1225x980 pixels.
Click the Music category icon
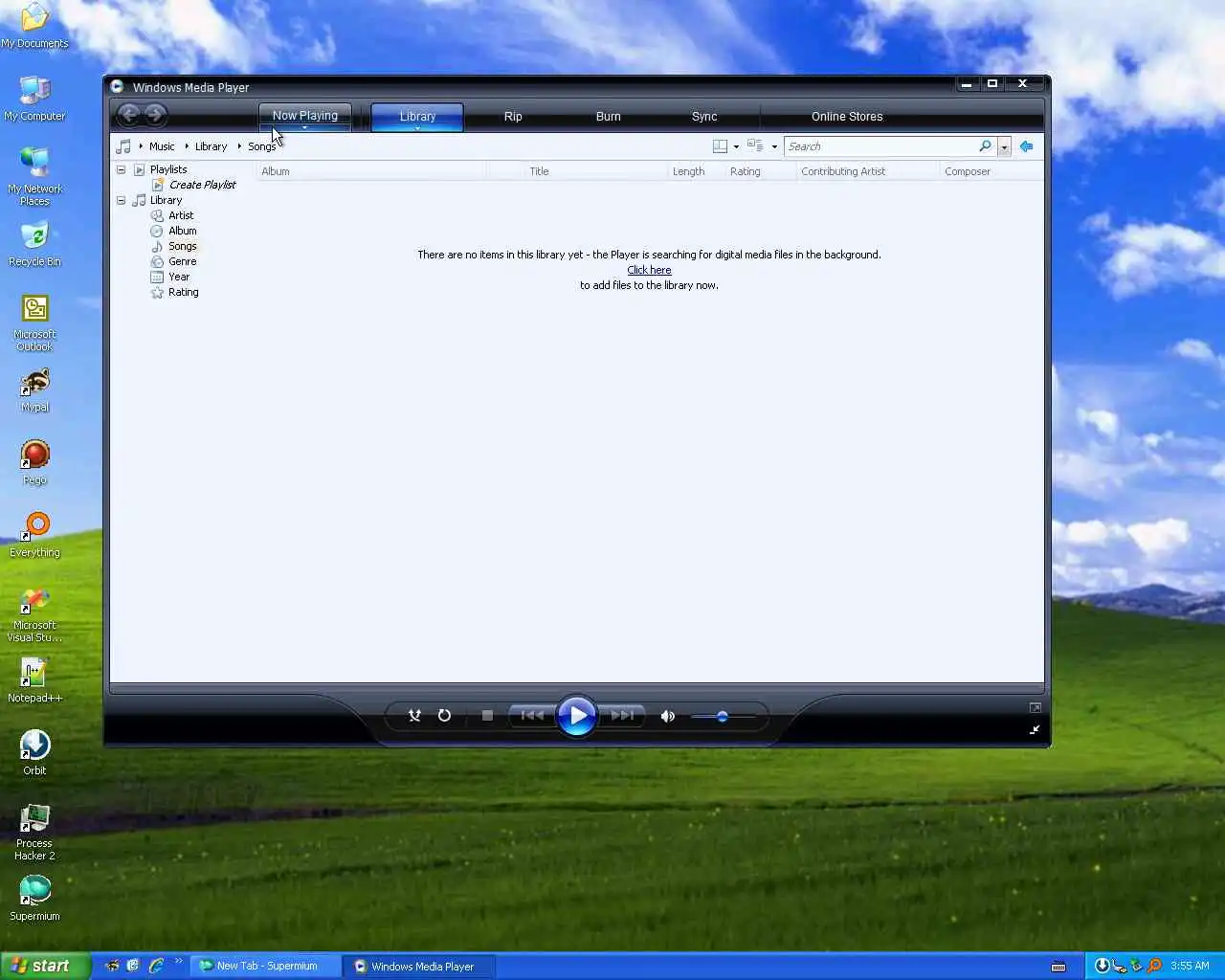click(123, 146)
